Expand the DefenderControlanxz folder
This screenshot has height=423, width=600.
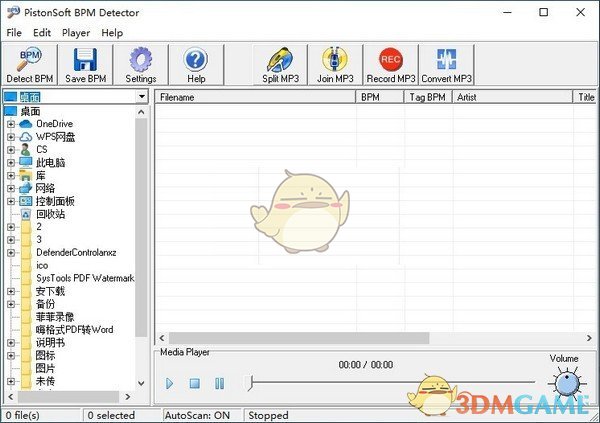[x=11, y=253]
